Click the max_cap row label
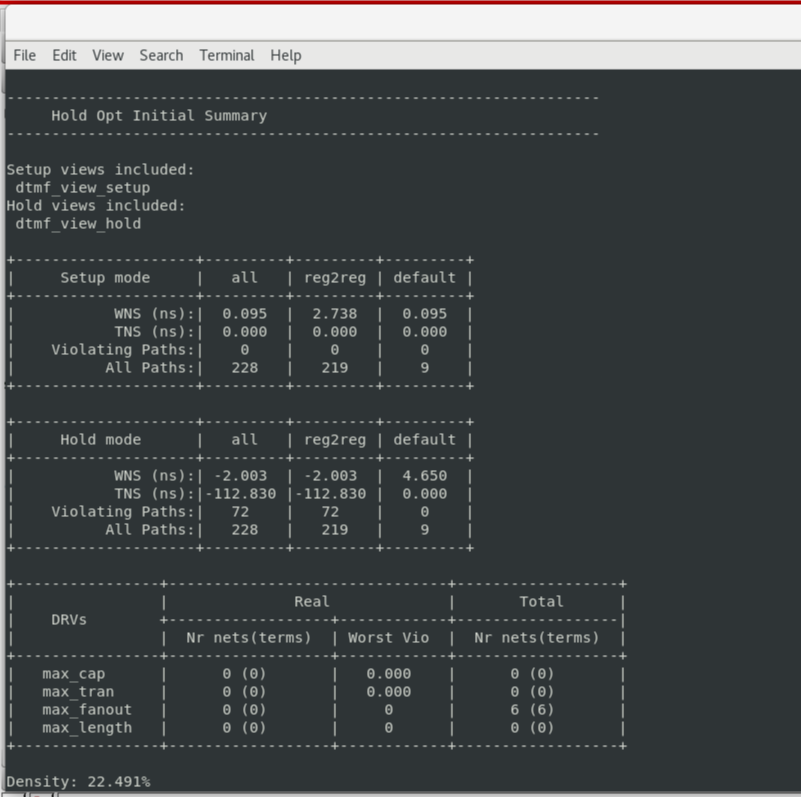The height and width of the screenshot is (797, 801). point(74,674)
